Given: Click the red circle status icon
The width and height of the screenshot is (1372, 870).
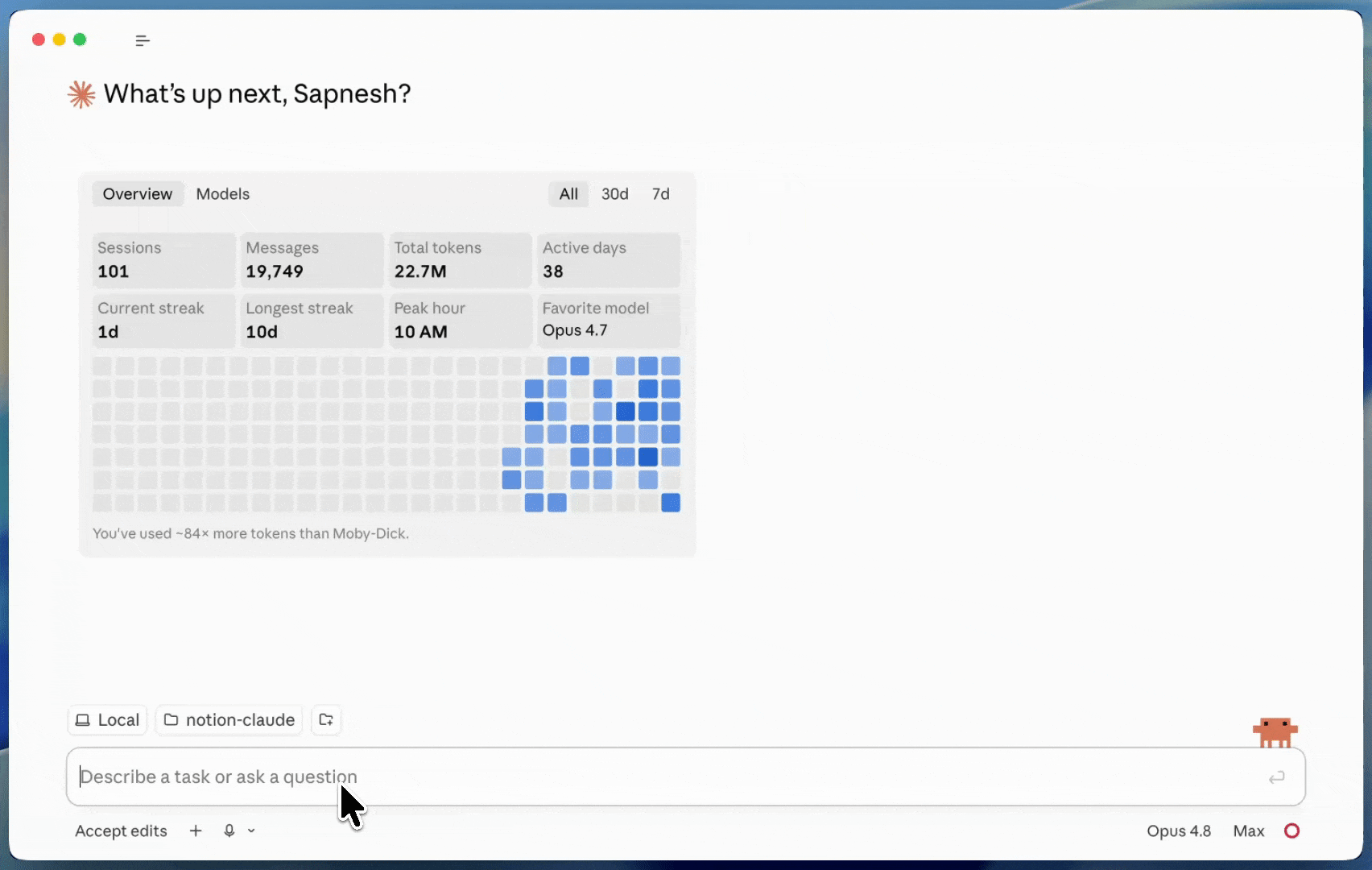Looking at the screenshot, I should tap(1291, 831).
